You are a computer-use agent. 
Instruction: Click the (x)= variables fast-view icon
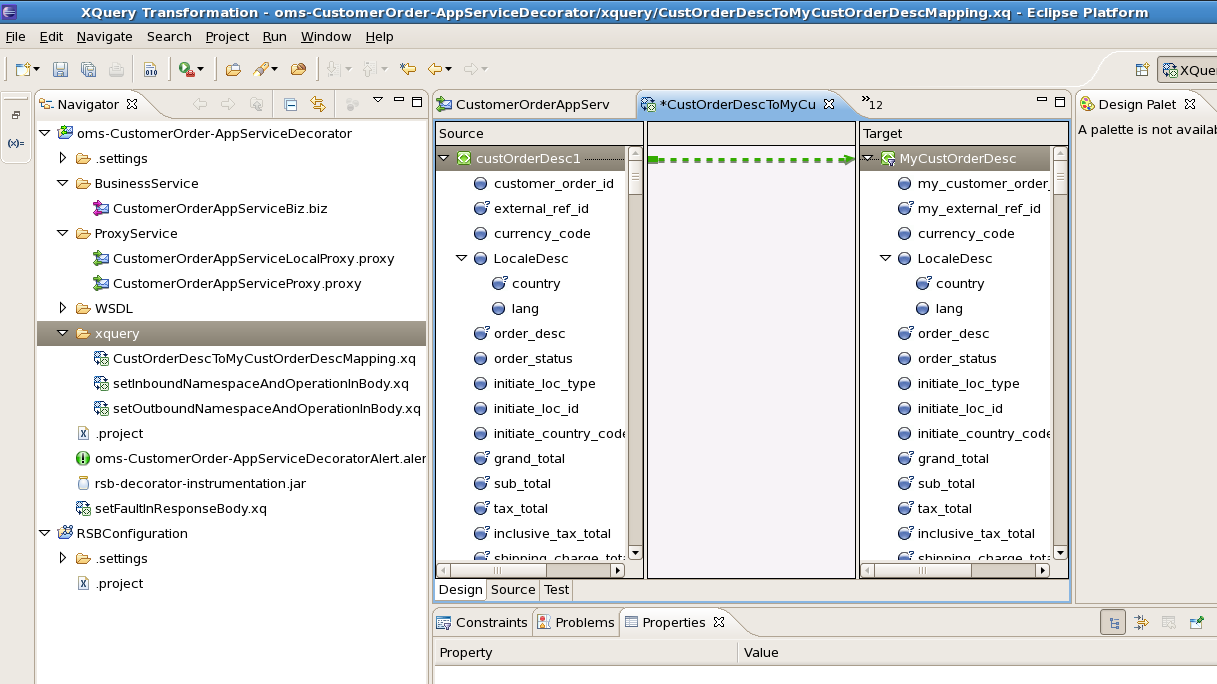(x=16, y=143)
